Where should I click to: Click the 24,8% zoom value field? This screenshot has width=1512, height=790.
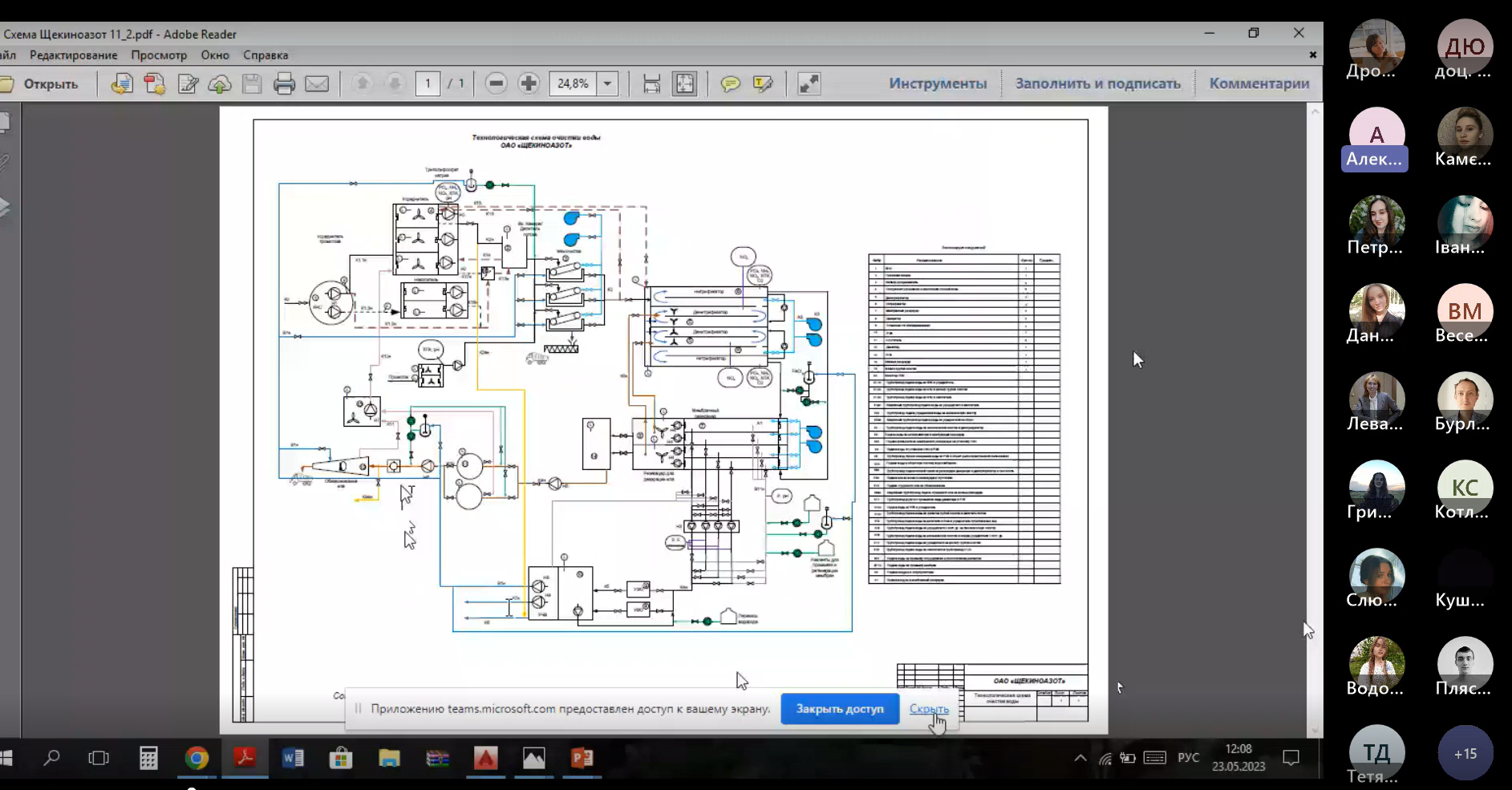pyautogui.click(x=573, y=83)
